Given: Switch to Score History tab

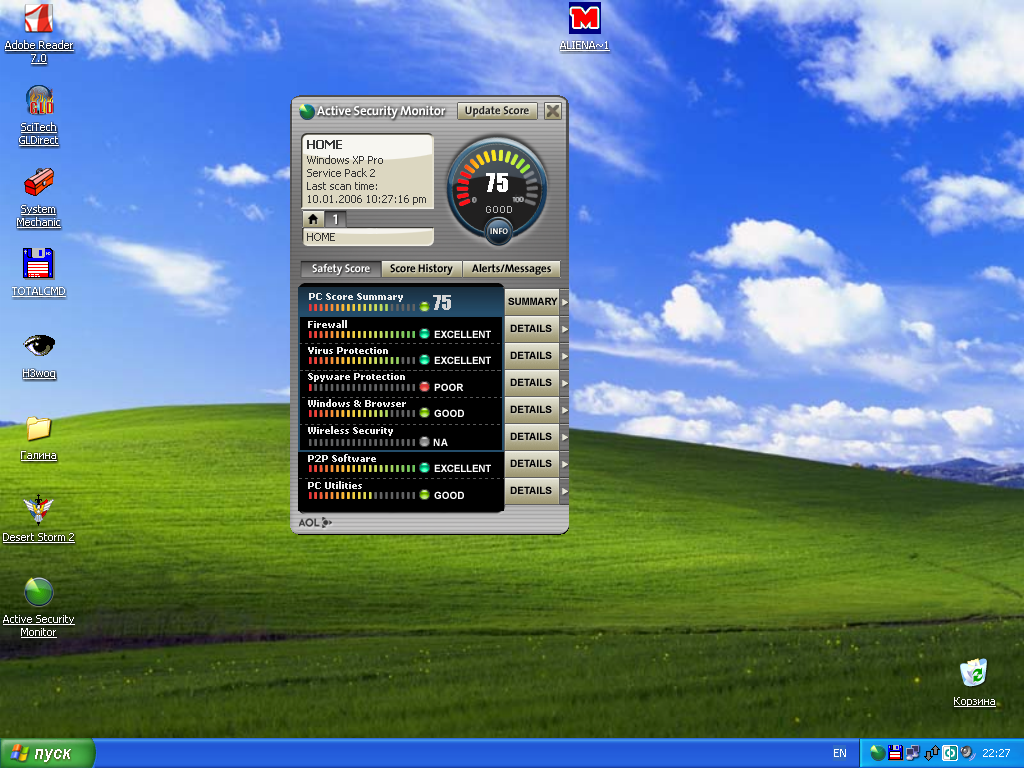Looking at the screenshot, I should [x=421, y=268].
